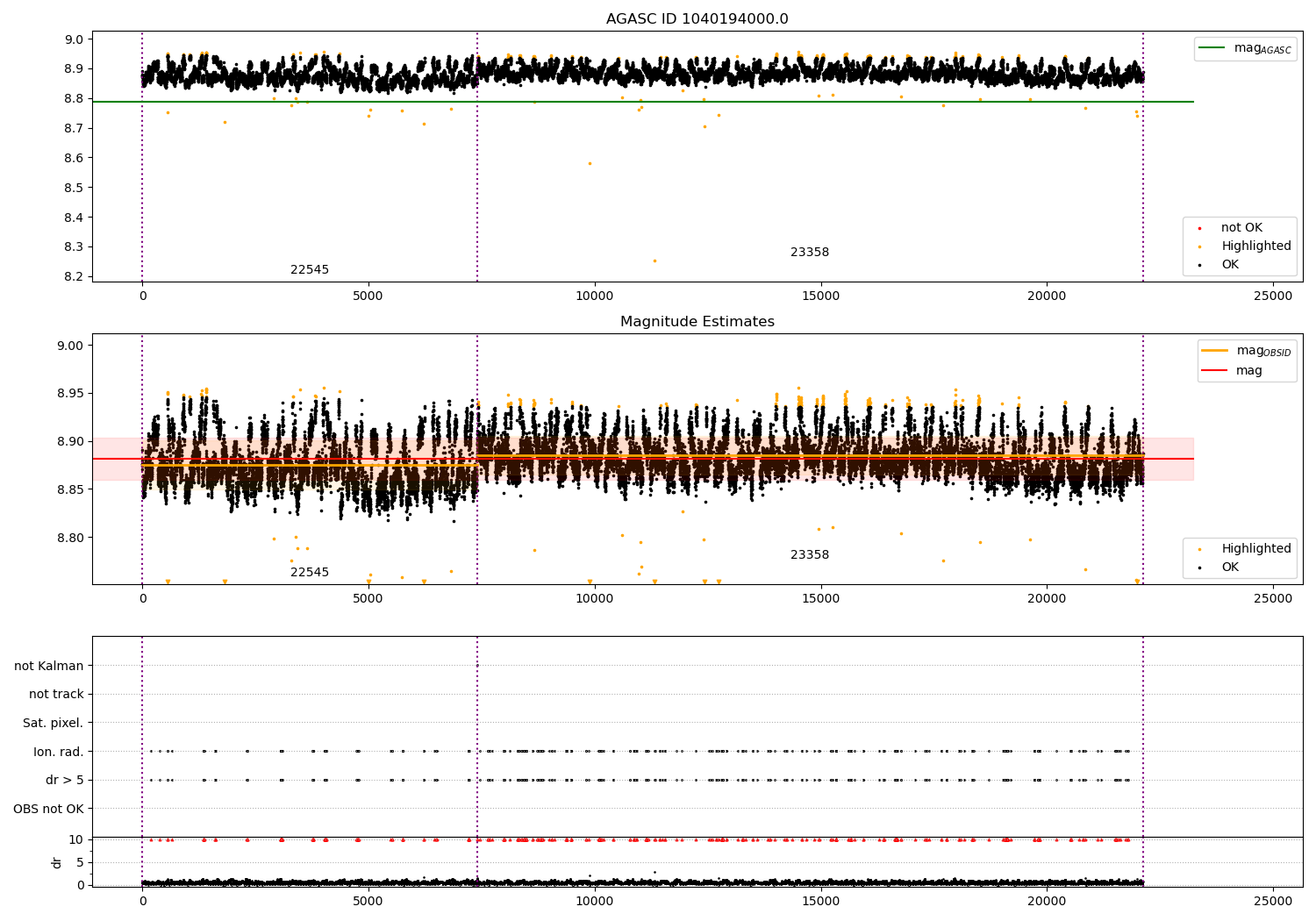This screenshot has height=921, width=1316.
Task: Click the 8.85 y-axis tick label
Action: coord(70,489)
